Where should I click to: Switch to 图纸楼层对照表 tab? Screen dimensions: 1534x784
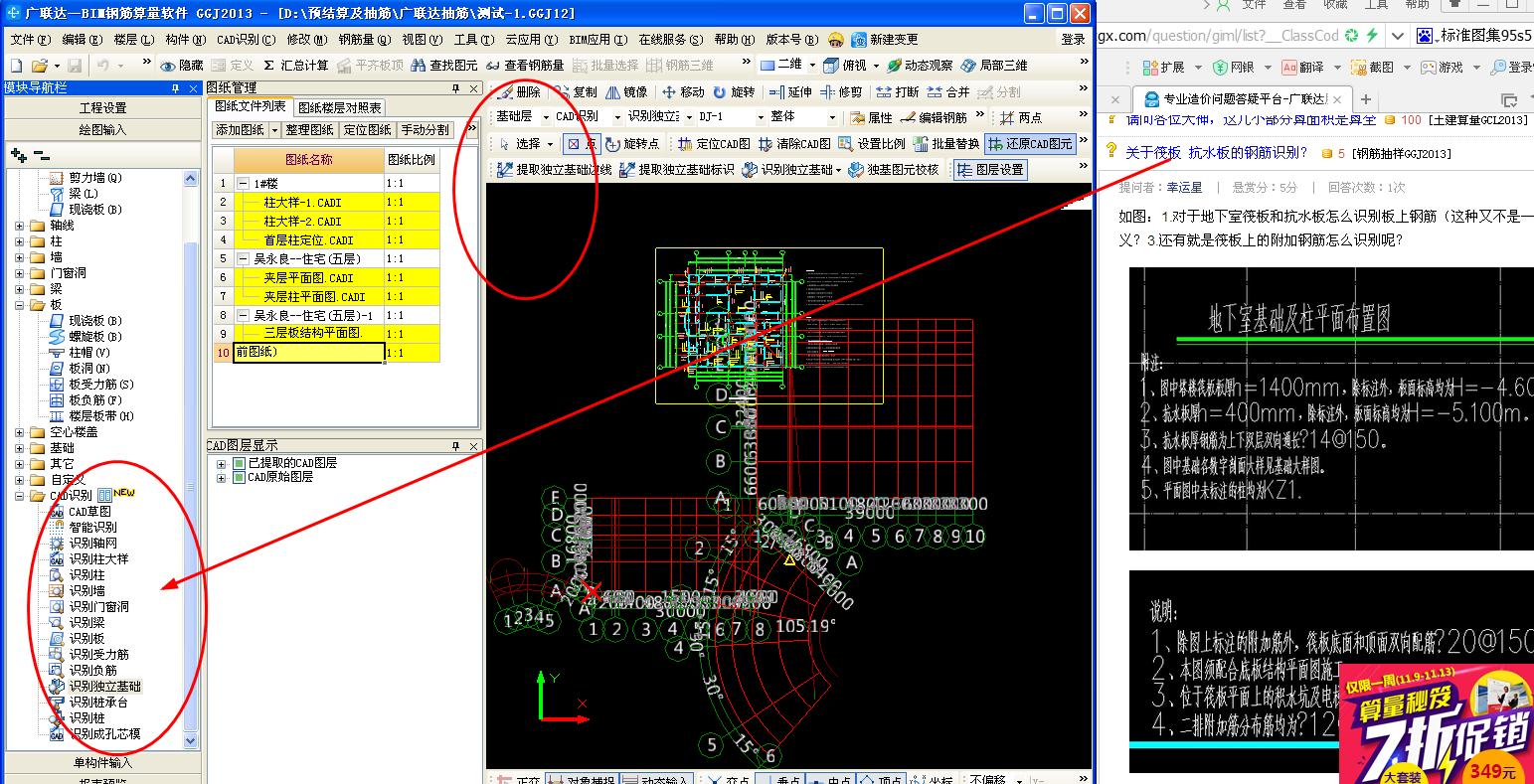[x=339, y=107]
